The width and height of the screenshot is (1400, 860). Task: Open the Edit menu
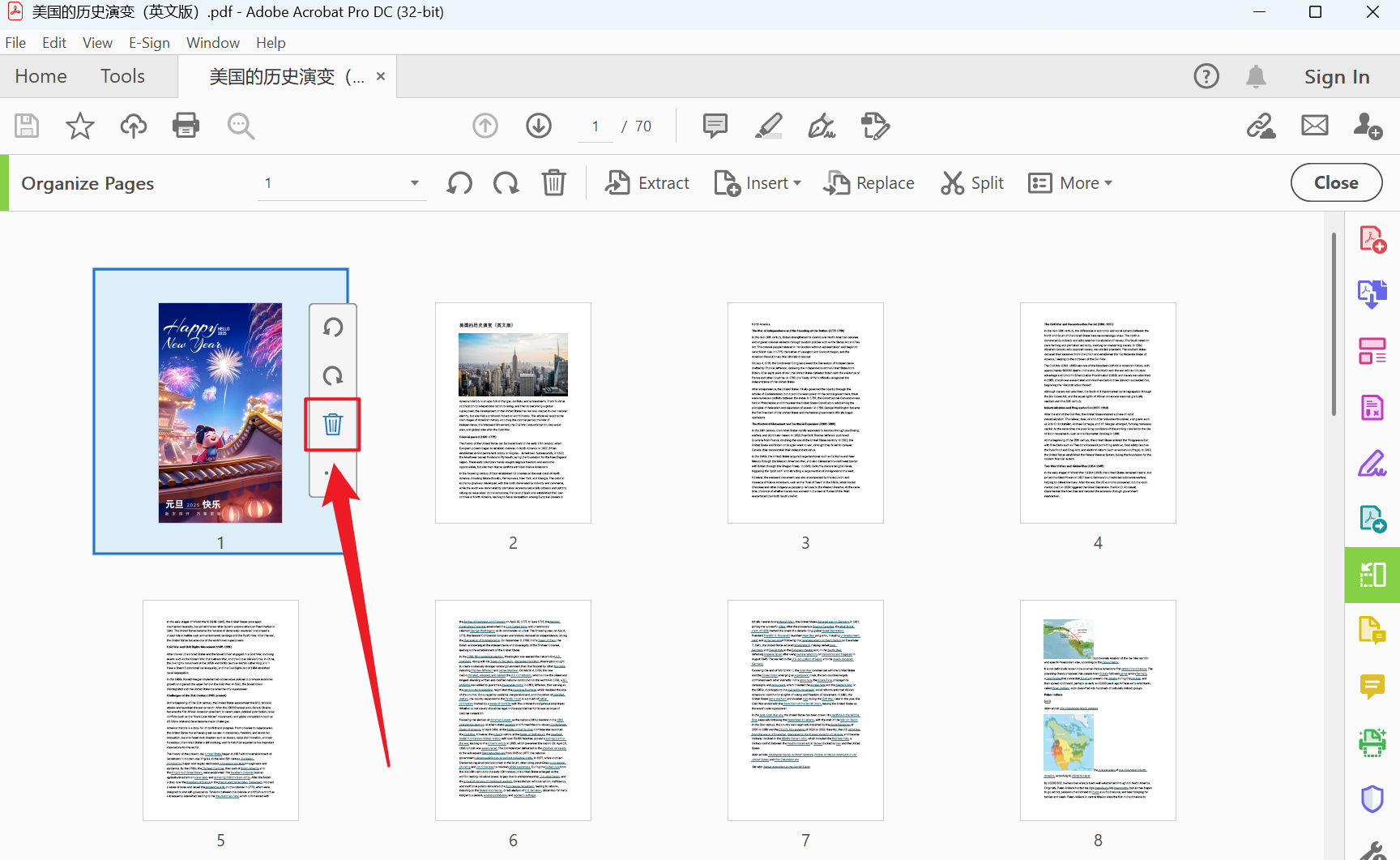pos(53,42)
